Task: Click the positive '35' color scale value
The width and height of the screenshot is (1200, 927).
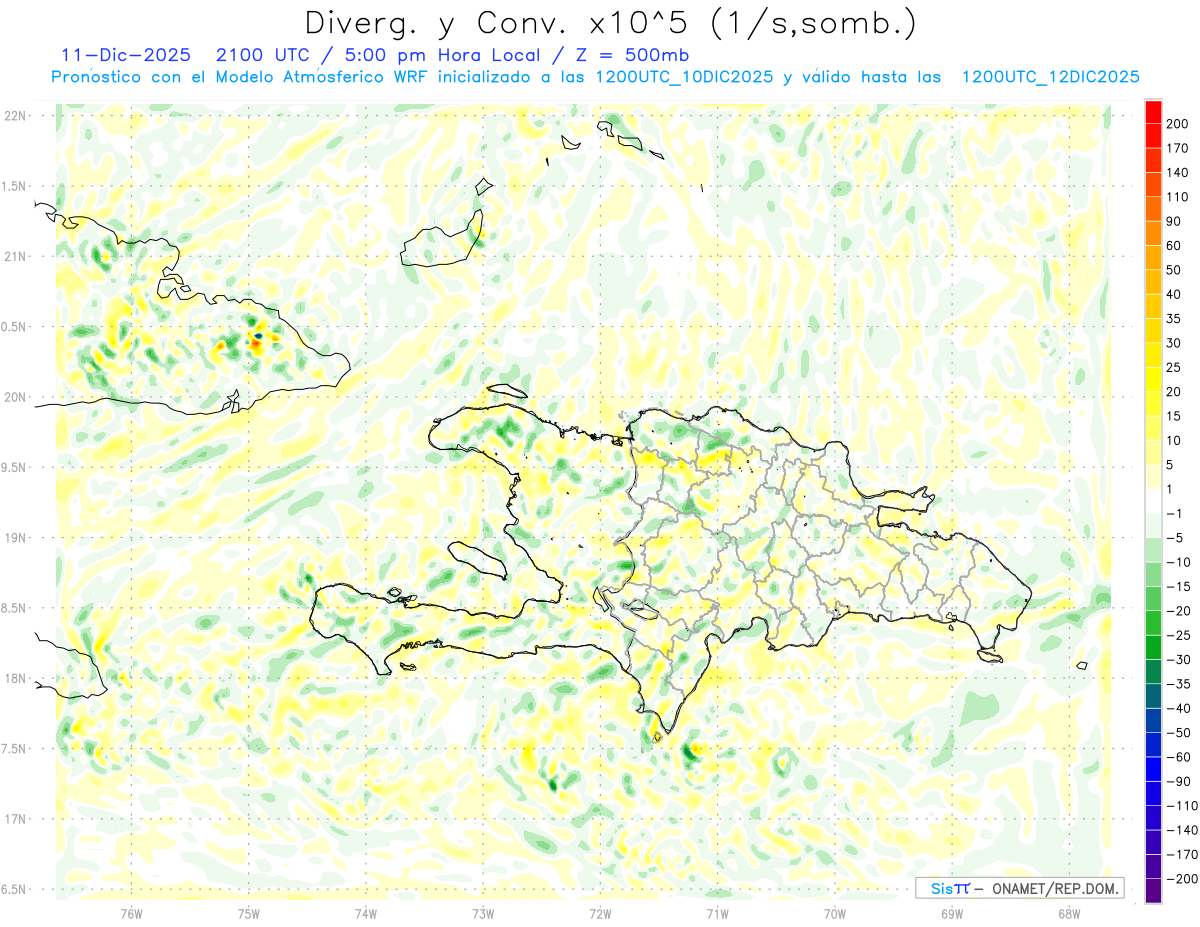Action: 1174,319
